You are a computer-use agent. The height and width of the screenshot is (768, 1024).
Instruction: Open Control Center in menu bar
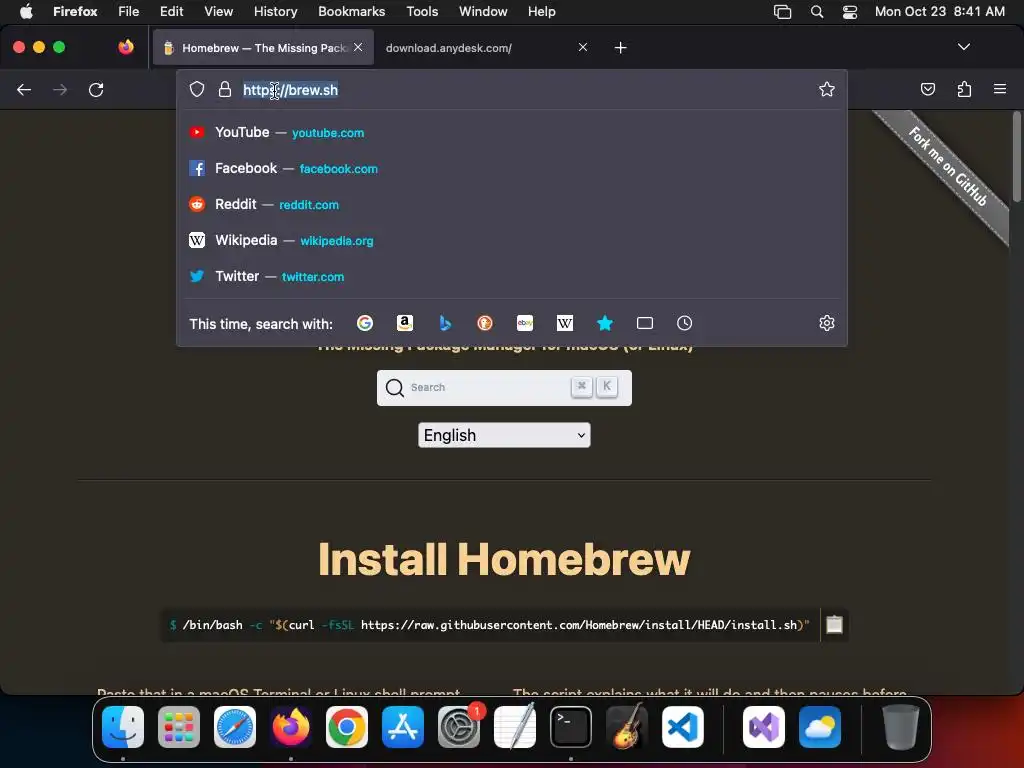point(850,12)
